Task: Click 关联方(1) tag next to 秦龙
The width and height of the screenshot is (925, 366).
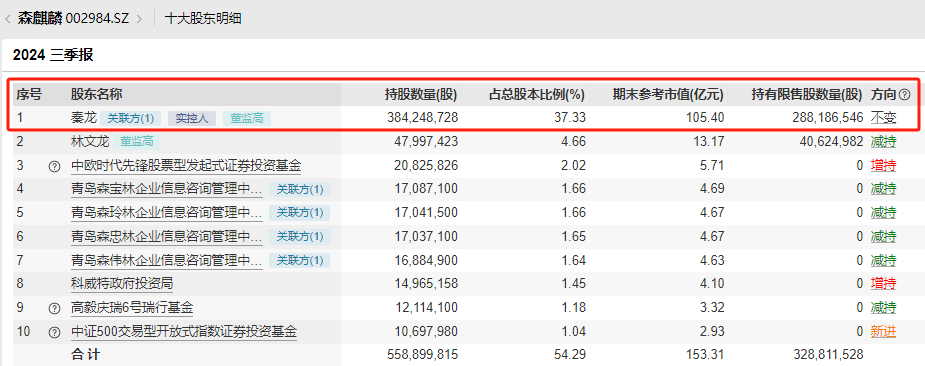Action: 130,118
